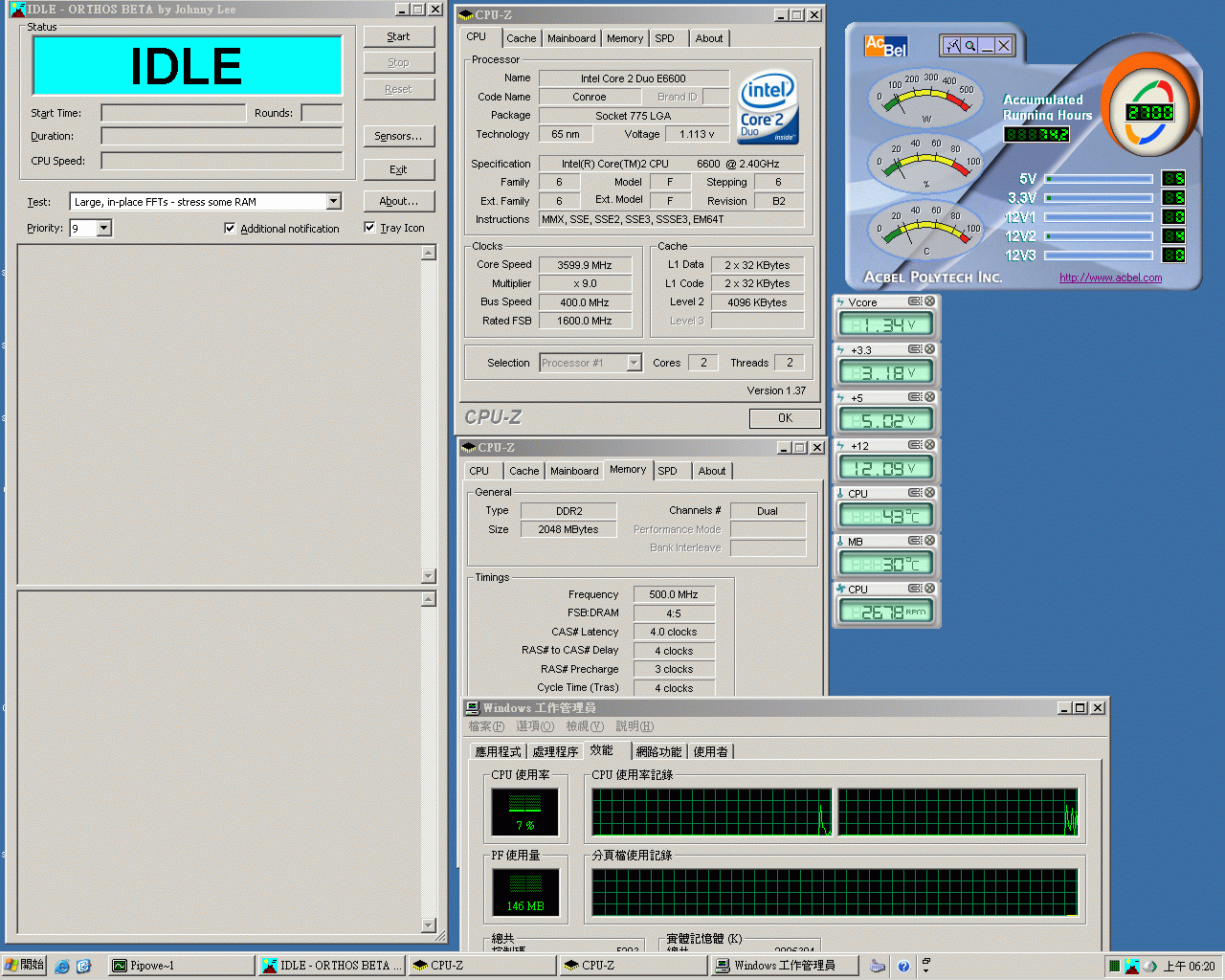Close the CPU fan RPM widget
The width and height of the screenshot is (1225, 980).
tap(929, 589)
